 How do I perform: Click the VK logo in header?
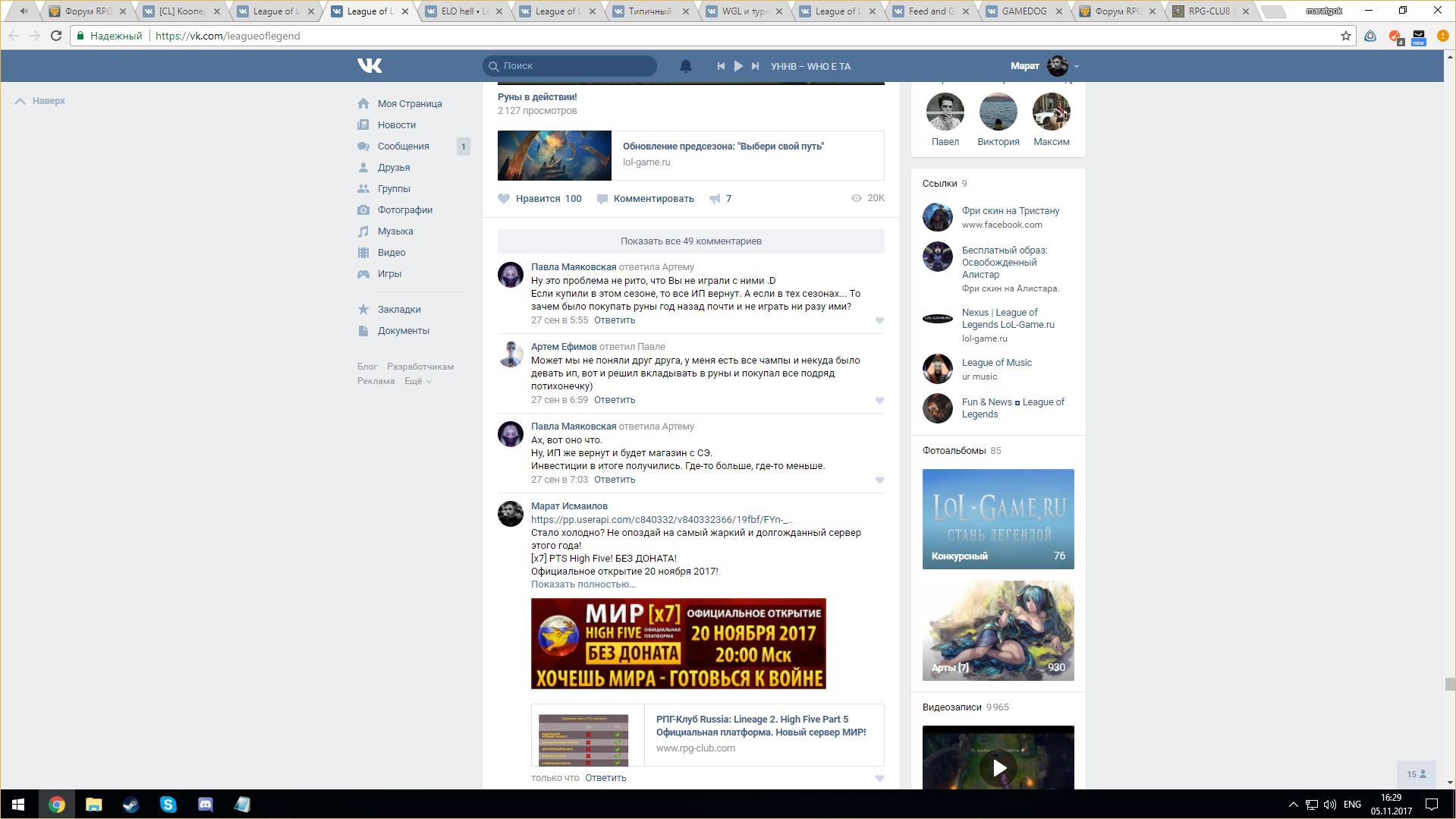click(370, 66)
